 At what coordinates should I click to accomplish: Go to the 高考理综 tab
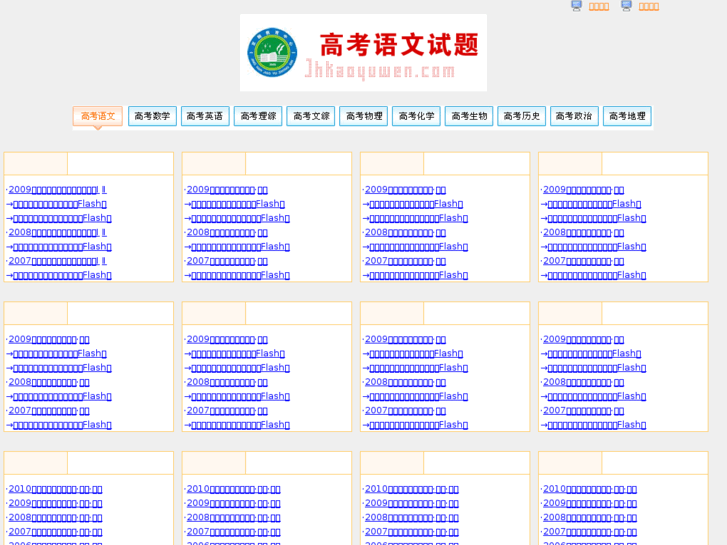[x=258, y=116]
